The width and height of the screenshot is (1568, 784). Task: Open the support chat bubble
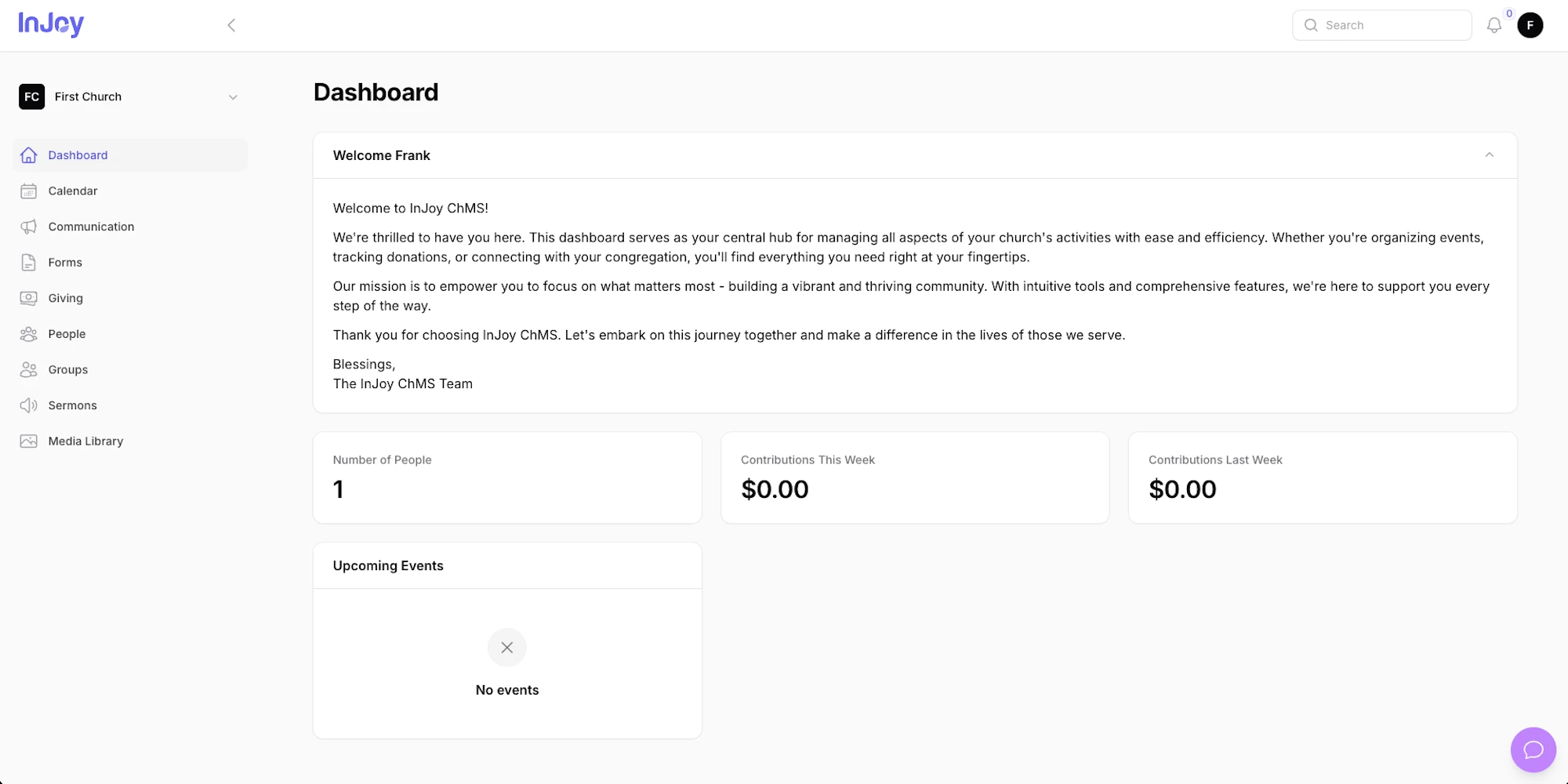[x=1534, y=750]
